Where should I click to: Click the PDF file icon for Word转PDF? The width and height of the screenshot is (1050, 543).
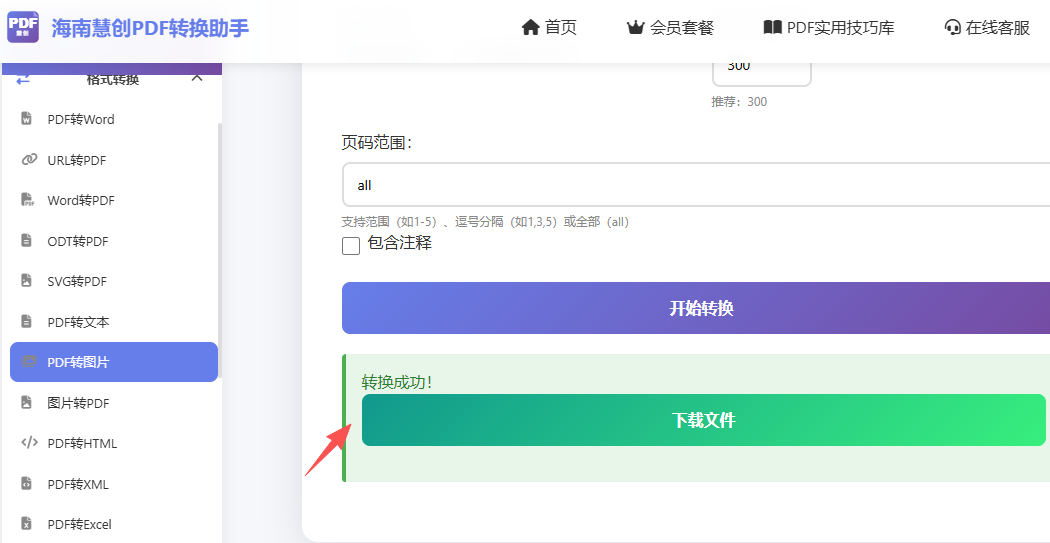[x=27, y=200]
